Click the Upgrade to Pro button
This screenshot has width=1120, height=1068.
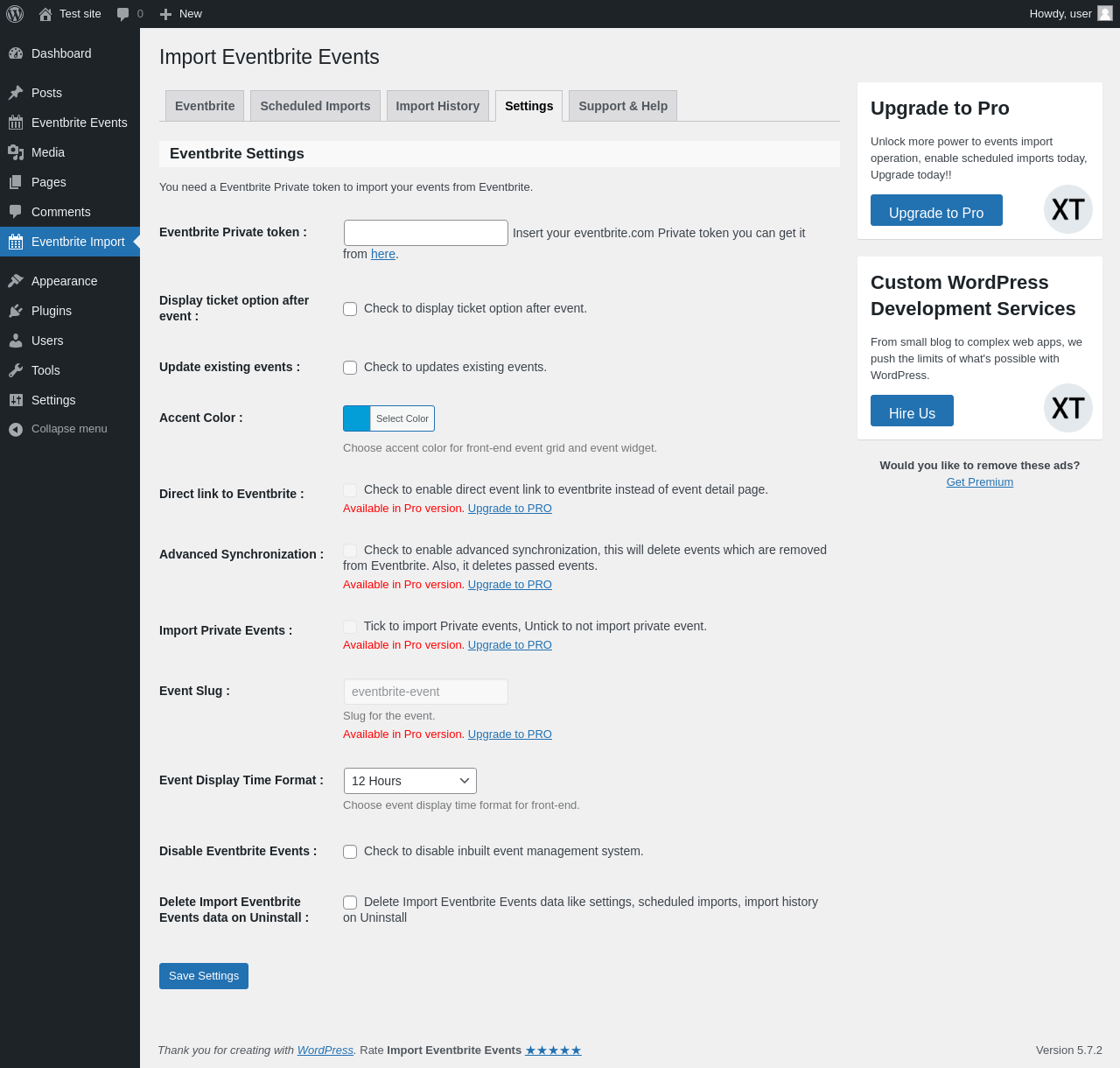tap(936, 210)
